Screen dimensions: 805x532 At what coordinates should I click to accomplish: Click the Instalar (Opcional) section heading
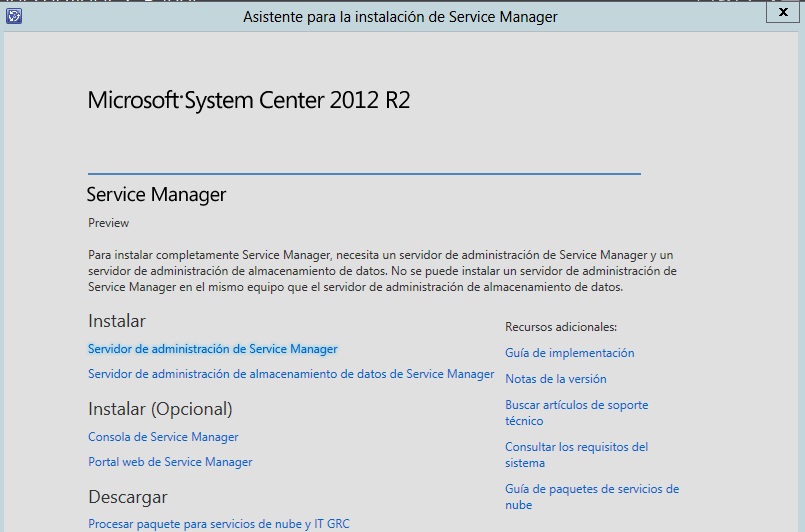pyautogui.click(x=160, y=409)
